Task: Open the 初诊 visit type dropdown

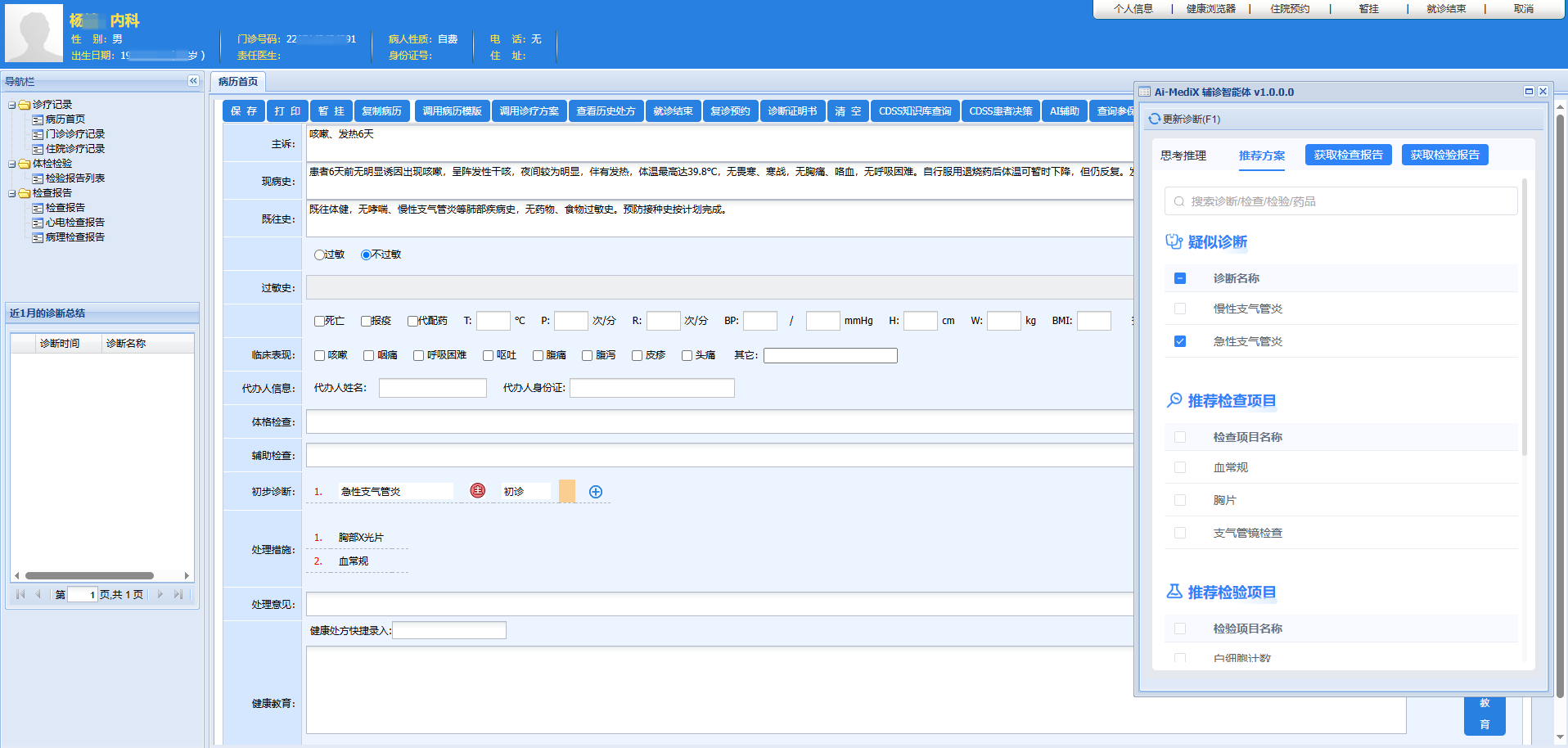Action: click(x=525, y=492)
